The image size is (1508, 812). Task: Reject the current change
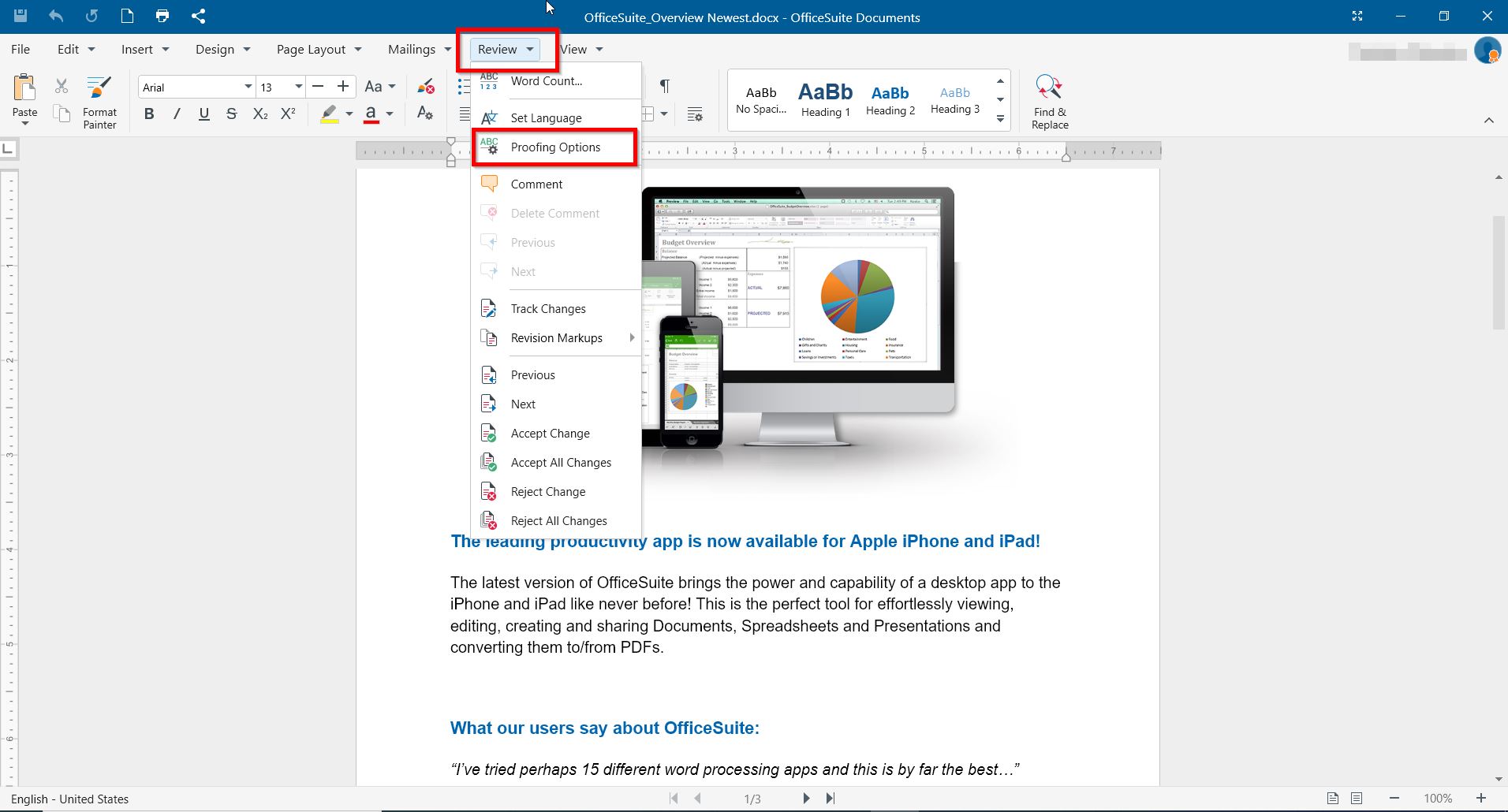coord(548,491)
